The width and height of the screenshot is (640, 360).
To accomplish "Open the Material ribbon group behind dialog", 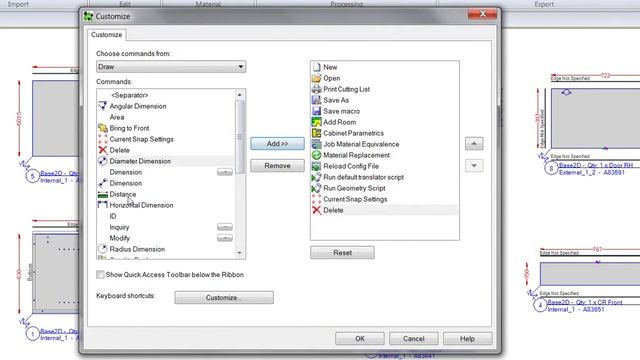I will 208,4.
